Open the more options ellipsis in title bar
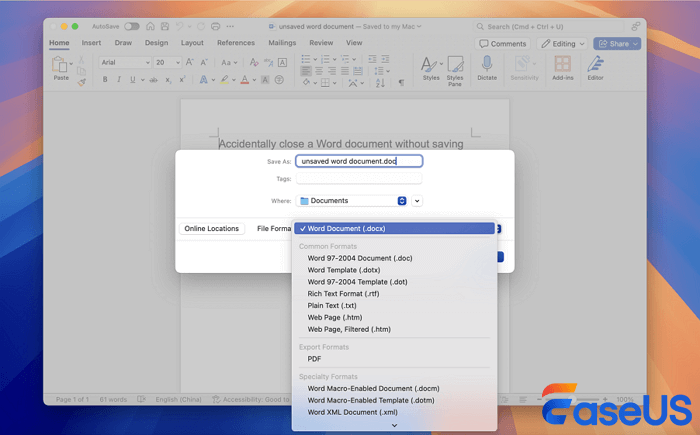The width and height of the screenshot is (700, 435). [x=230, y=26]
